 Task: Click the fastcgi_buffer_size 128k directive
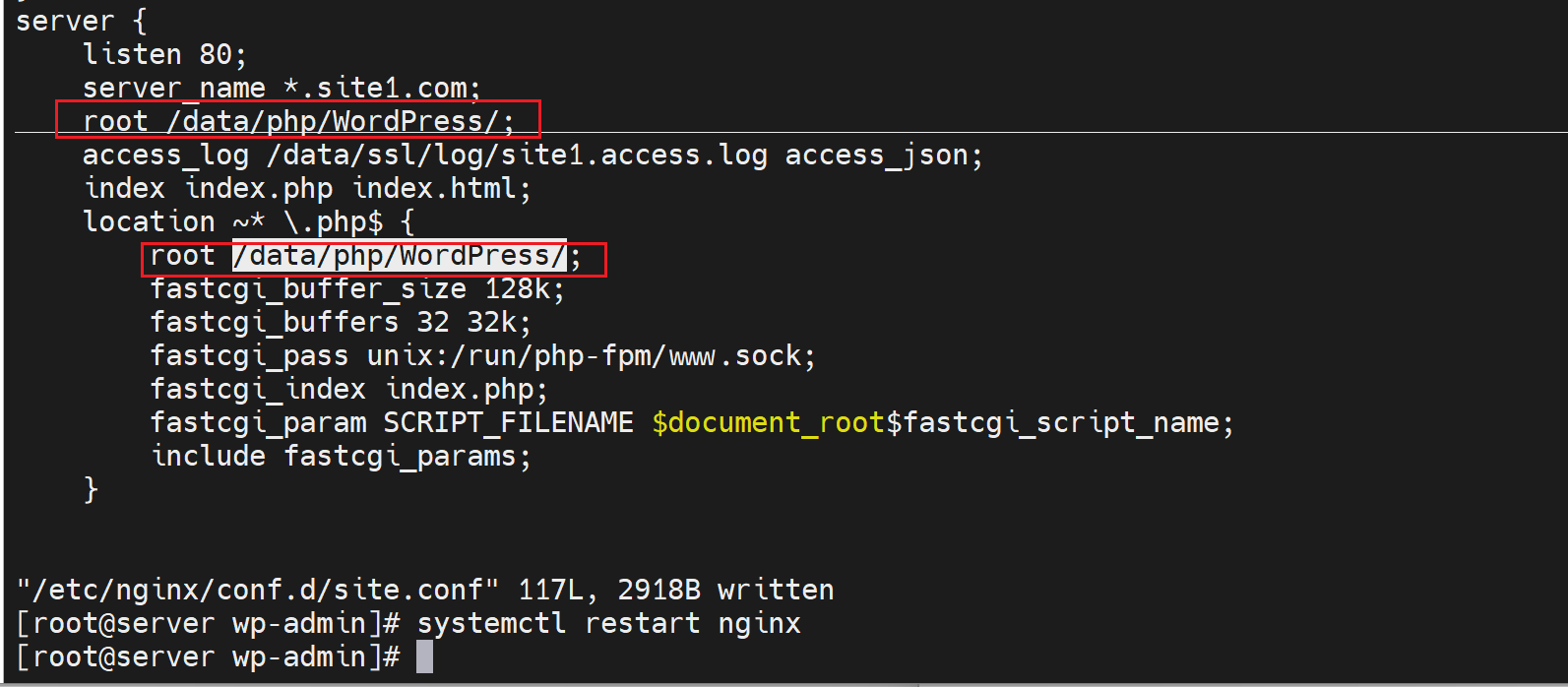pos(356,289)
